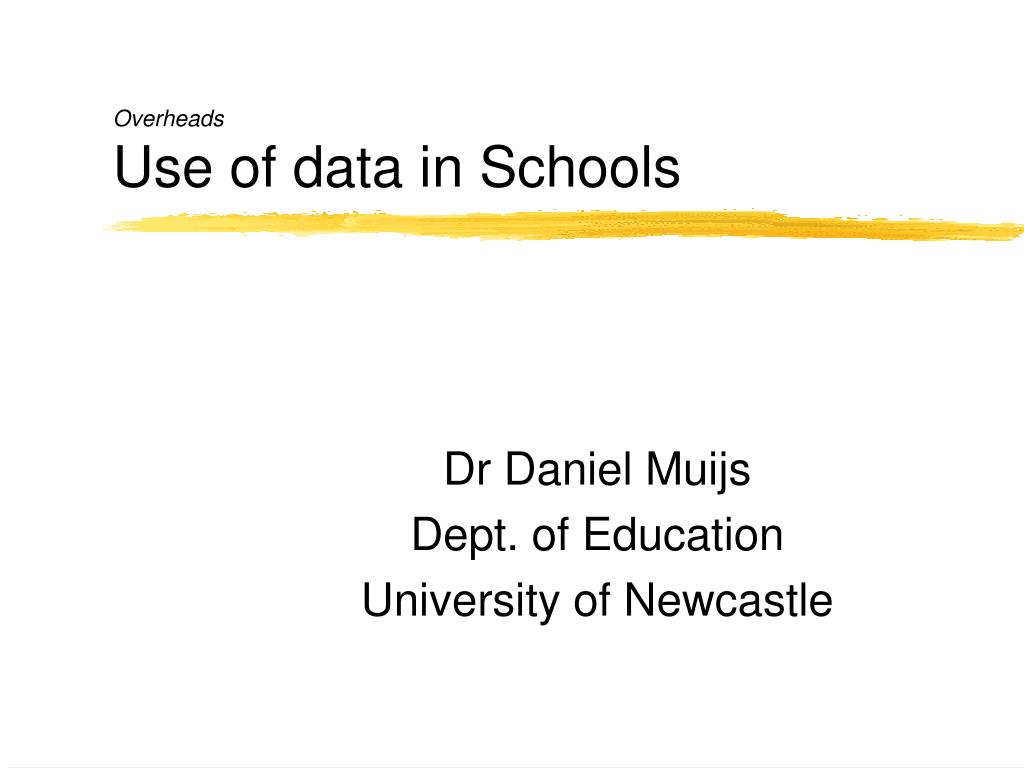
Task: Click the word 'data' in the title
Action: pos(345,167)
